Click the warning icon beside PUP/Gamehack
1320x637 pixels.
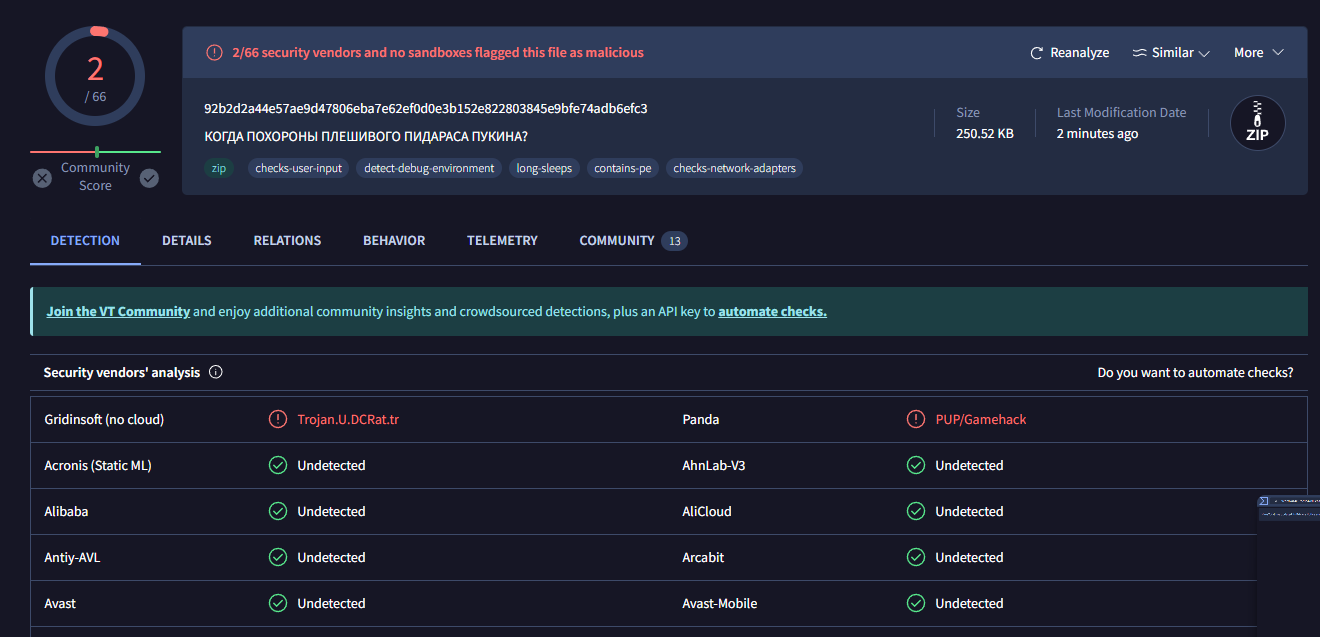pos(915,419)
